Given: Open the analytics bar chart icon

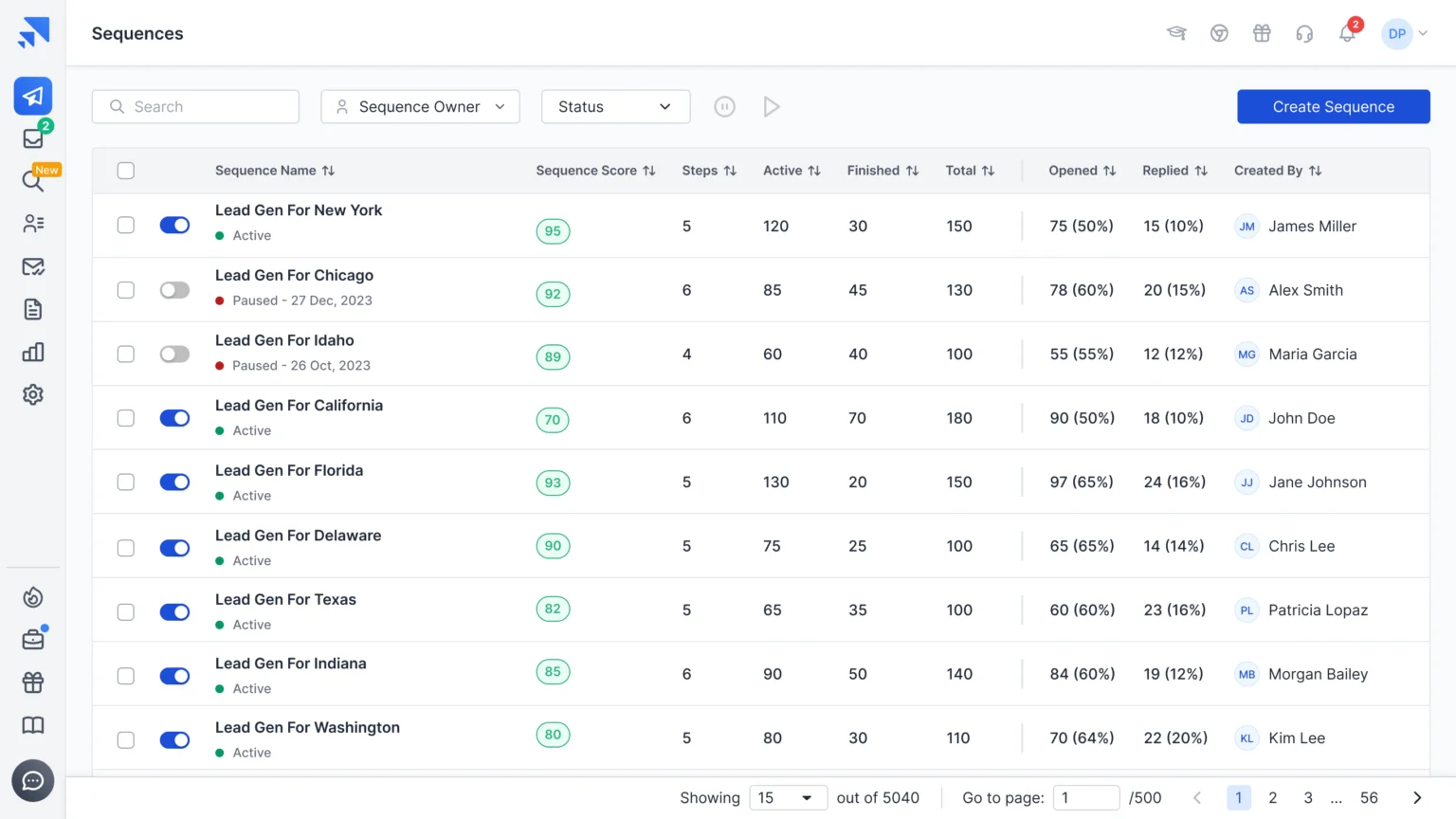Looking at the screenshot, I should (x=33, y=353).
